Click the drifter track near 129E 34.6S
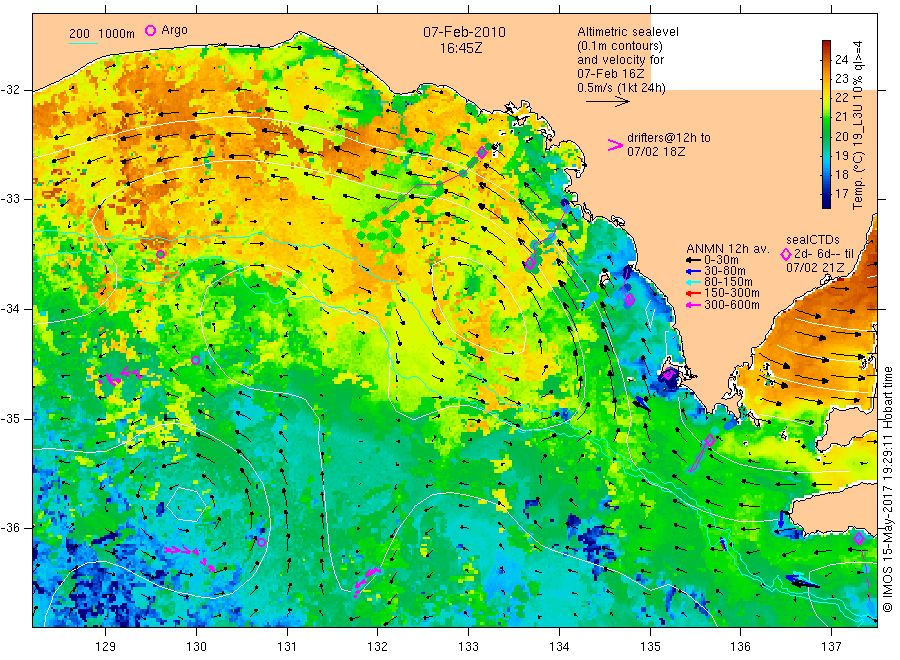Screen dimensions: 900x660 pos(119,378)
